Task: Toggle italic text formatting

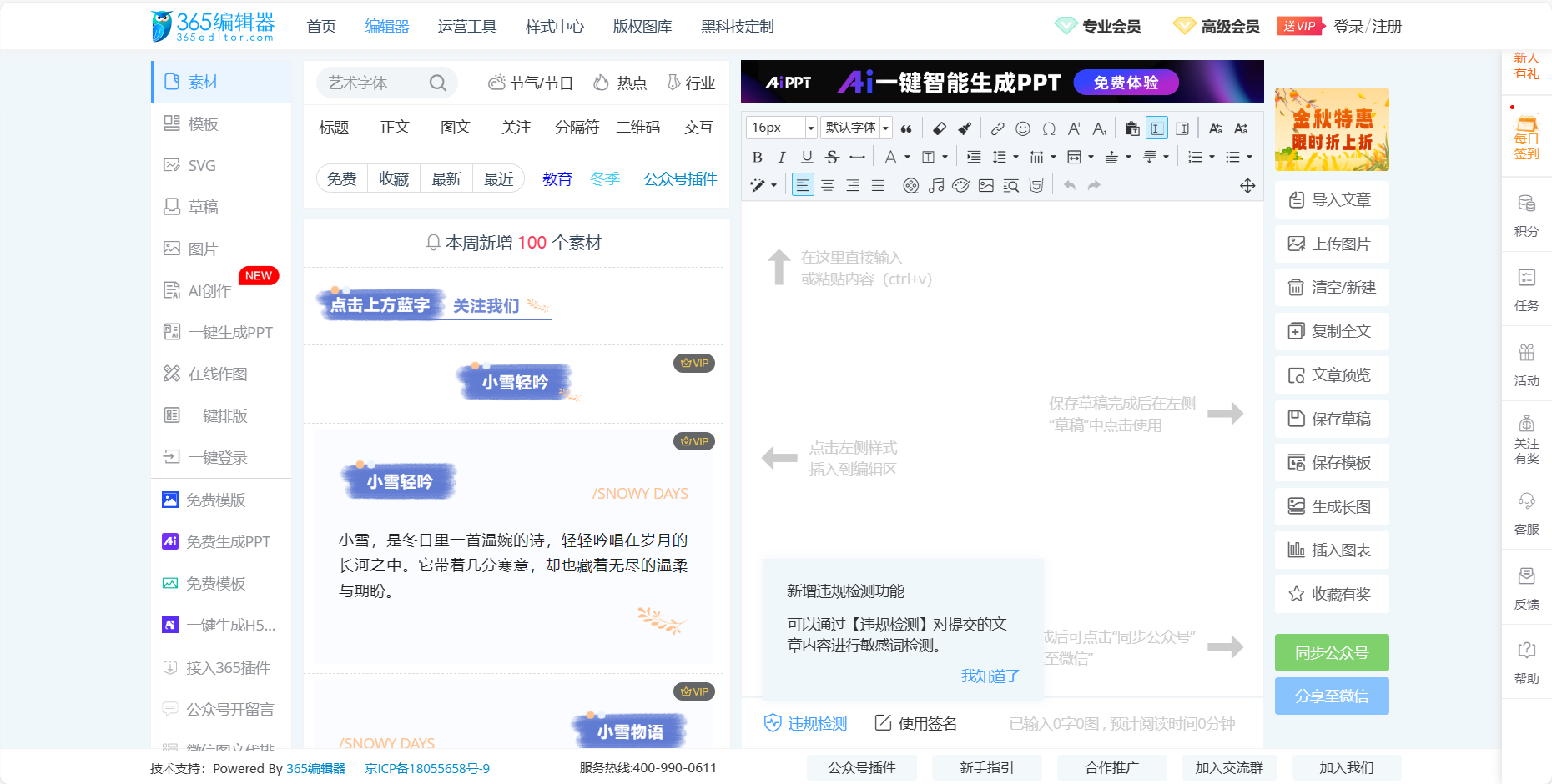Action: [782, 157]
